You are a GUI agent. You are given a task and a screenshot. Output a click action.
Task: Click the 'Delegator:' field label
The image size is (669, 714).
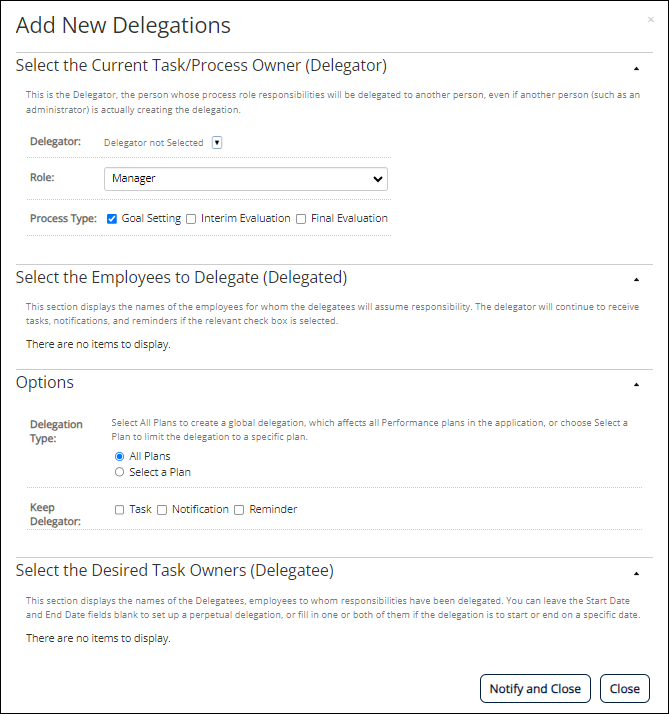pos(55,142)
